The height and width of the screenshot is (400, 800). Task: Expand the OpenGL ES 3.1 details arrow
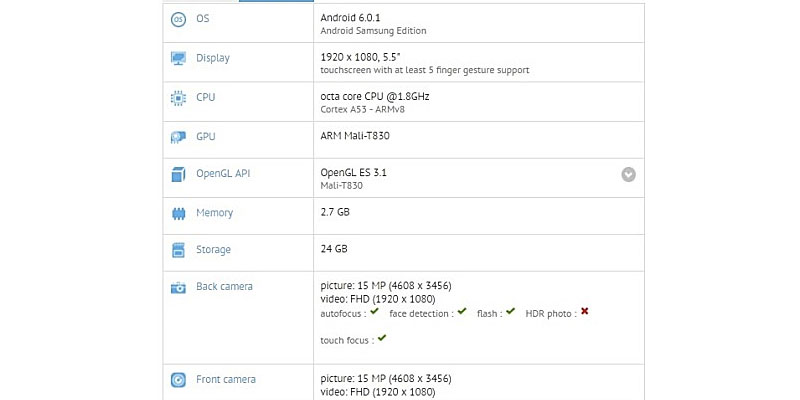point(629,175)
